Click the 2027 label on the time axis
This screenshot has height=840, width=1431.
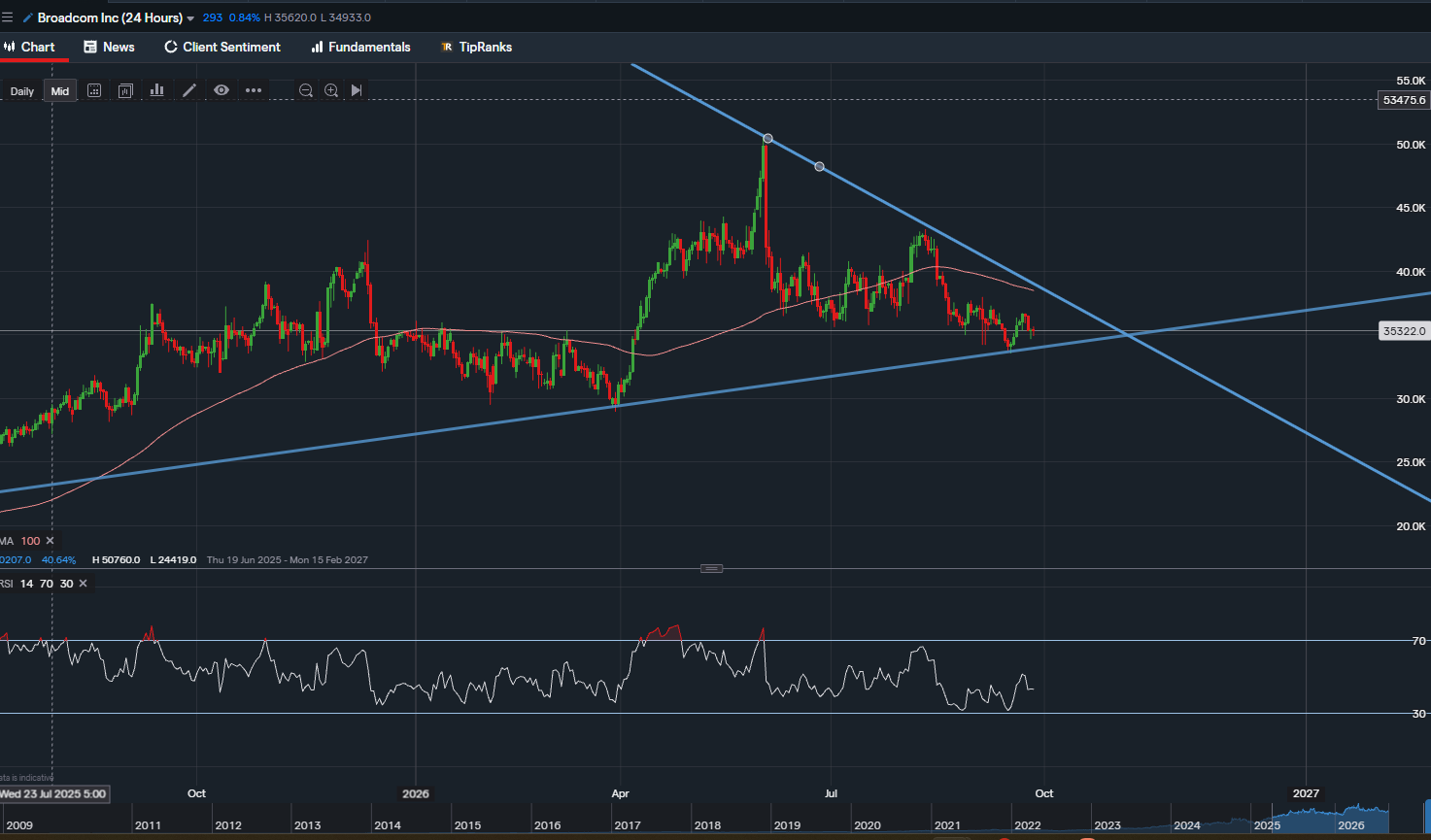point(1306,793)
